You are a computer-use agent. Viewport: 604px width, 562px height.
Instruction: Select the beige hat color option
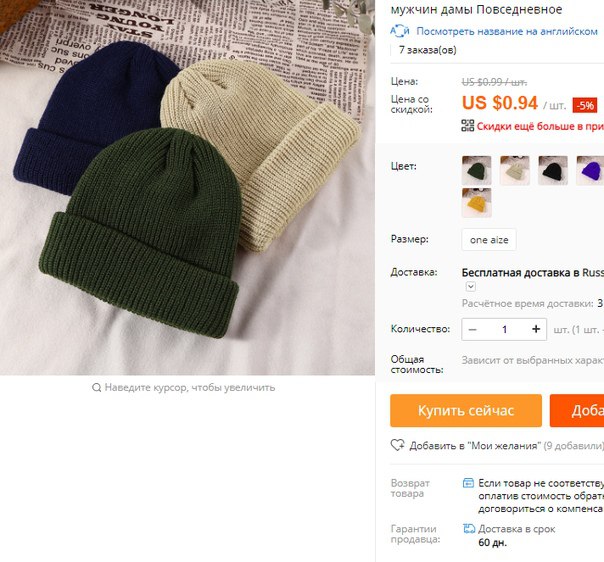pos(515,170)
